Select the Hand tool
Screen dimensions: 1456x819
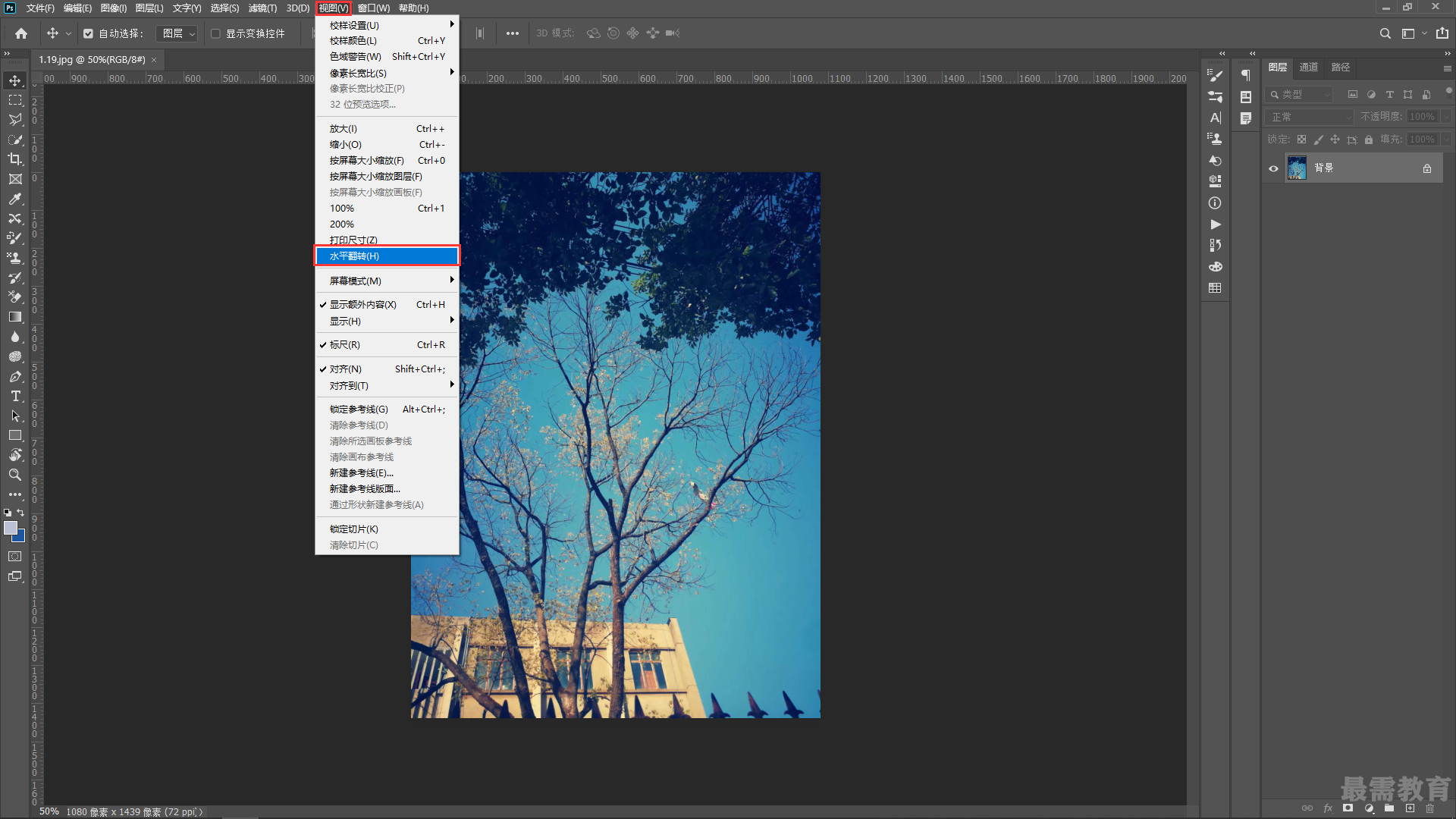click(15, 455)
